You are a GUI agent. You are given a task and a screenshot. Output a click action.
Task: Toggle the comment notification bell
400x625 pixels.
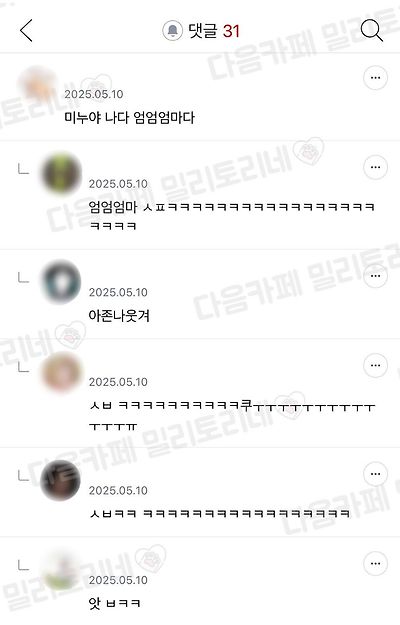(173, 31)
